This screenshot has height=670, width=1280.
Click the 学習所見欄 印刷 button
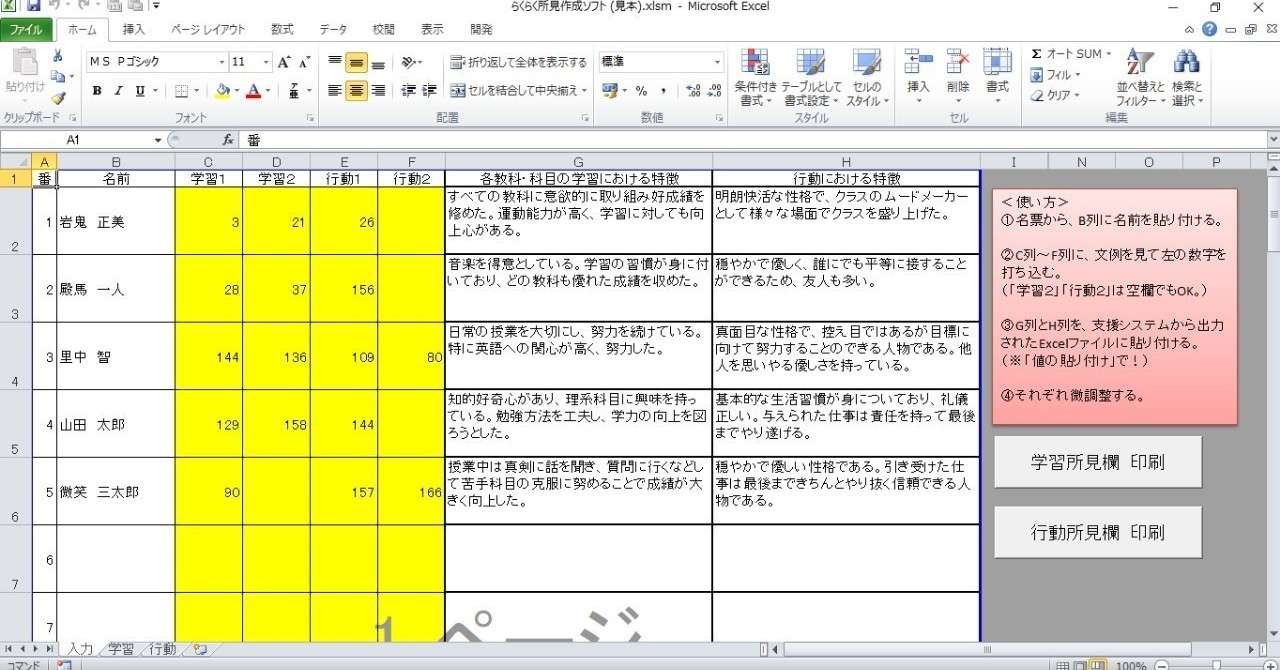[1098, 463]
